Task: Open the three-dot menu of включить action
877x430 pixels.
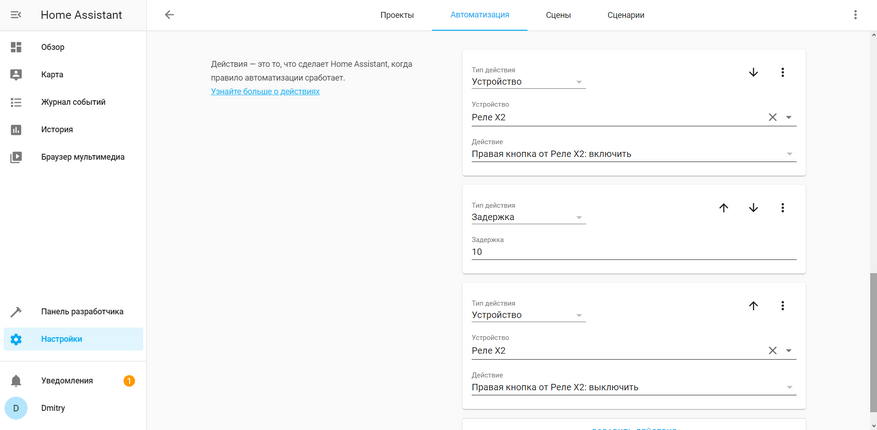Action: click(782, 72)
